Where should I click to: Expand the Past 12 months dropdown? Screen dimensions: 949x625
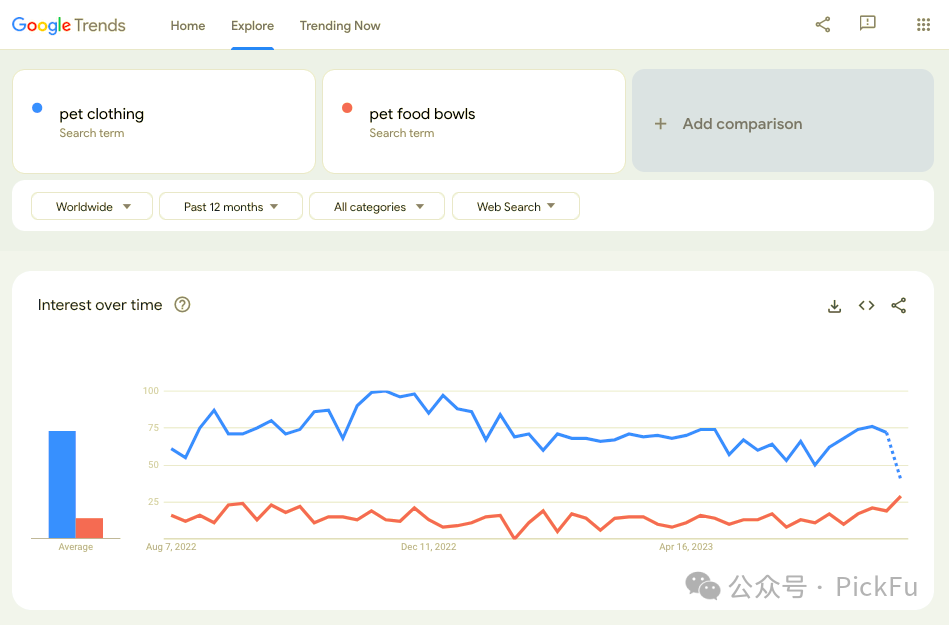coord(230,207)
